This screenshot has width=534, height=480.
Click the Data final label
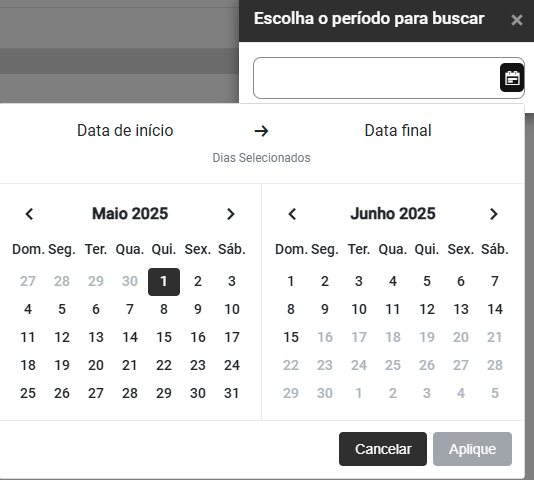click(x=398, y=130)
